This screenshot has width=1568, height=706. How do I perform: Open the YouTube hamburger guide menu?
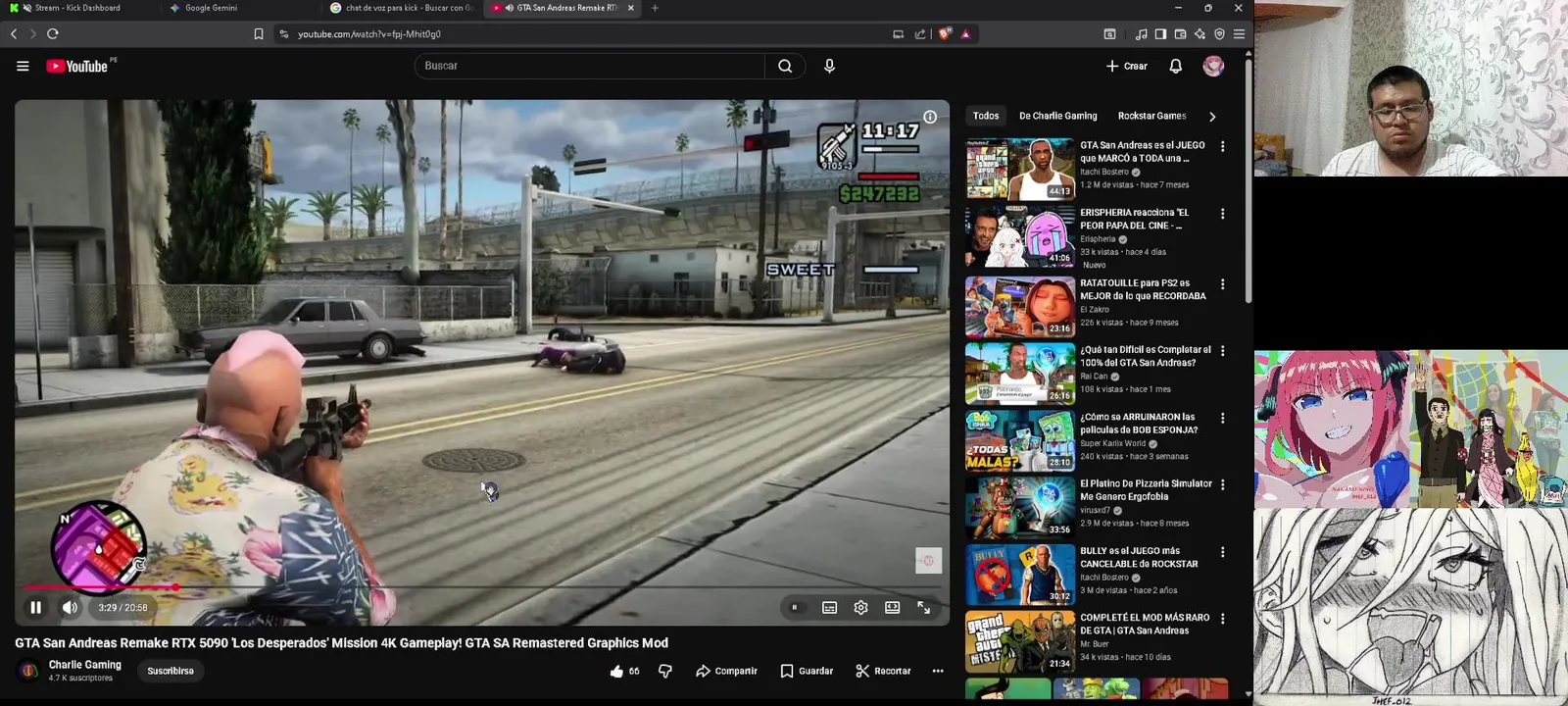[x=23, y=66]
